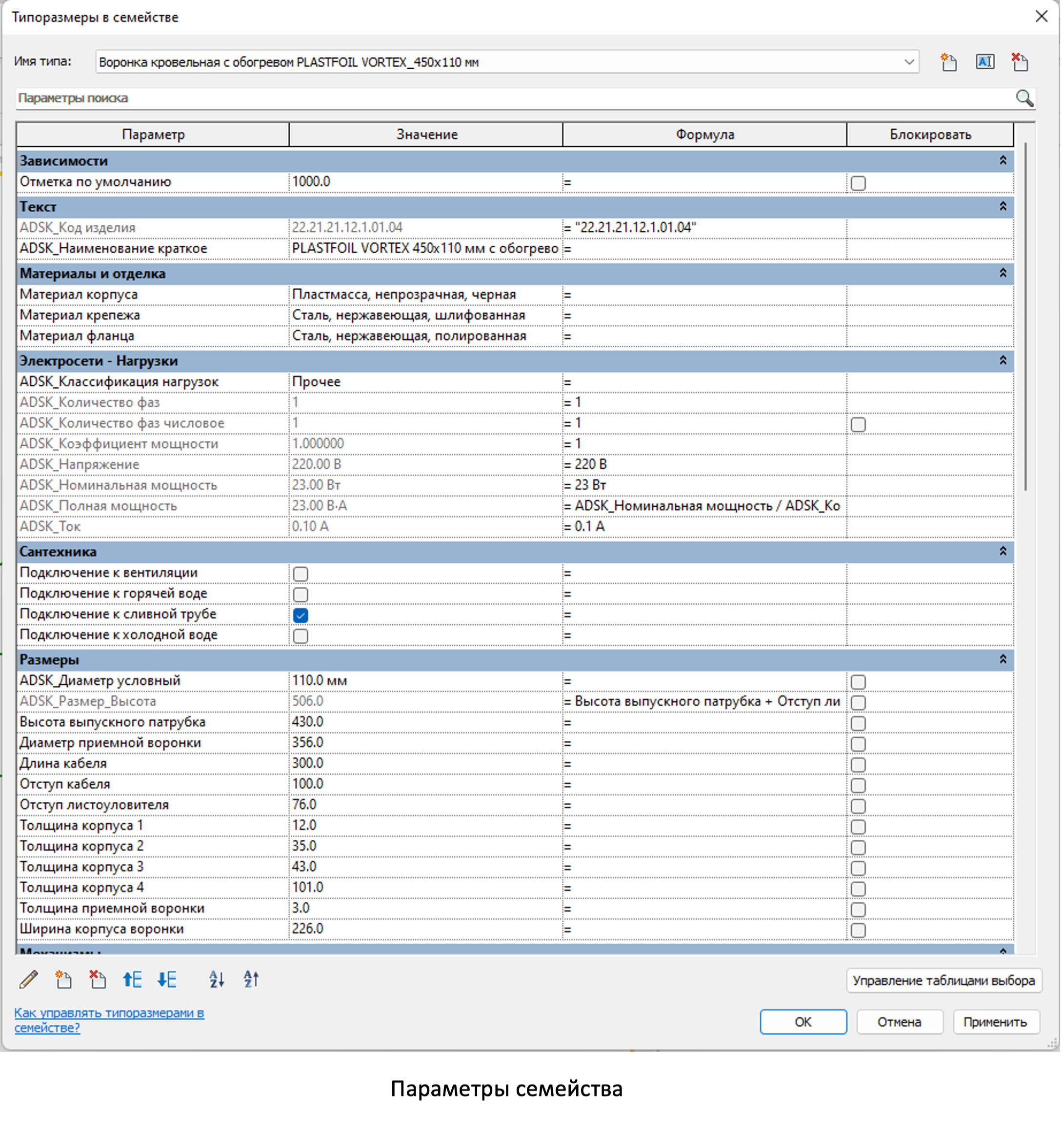Screen dimensions: 1064x1131
Task: Toggle lock for Толщина корпуса 2
Action: [858, 847]
